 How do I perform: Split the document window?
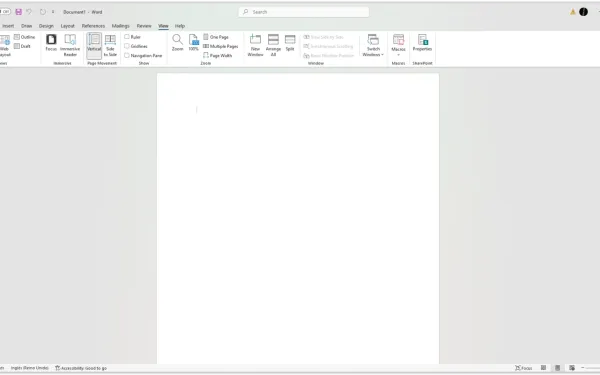click(x=290, y=42)
